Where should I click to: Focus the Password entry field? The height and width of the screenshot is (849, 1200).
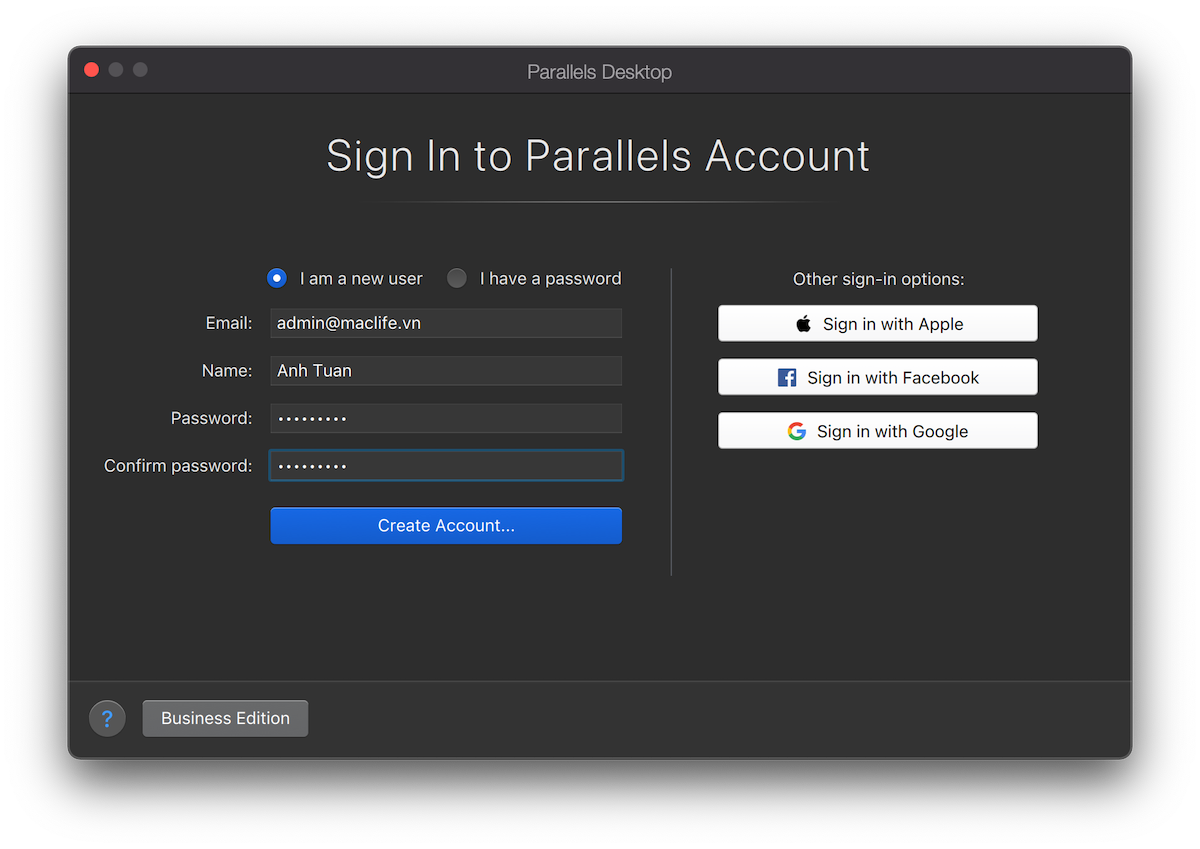click(446, 418)
